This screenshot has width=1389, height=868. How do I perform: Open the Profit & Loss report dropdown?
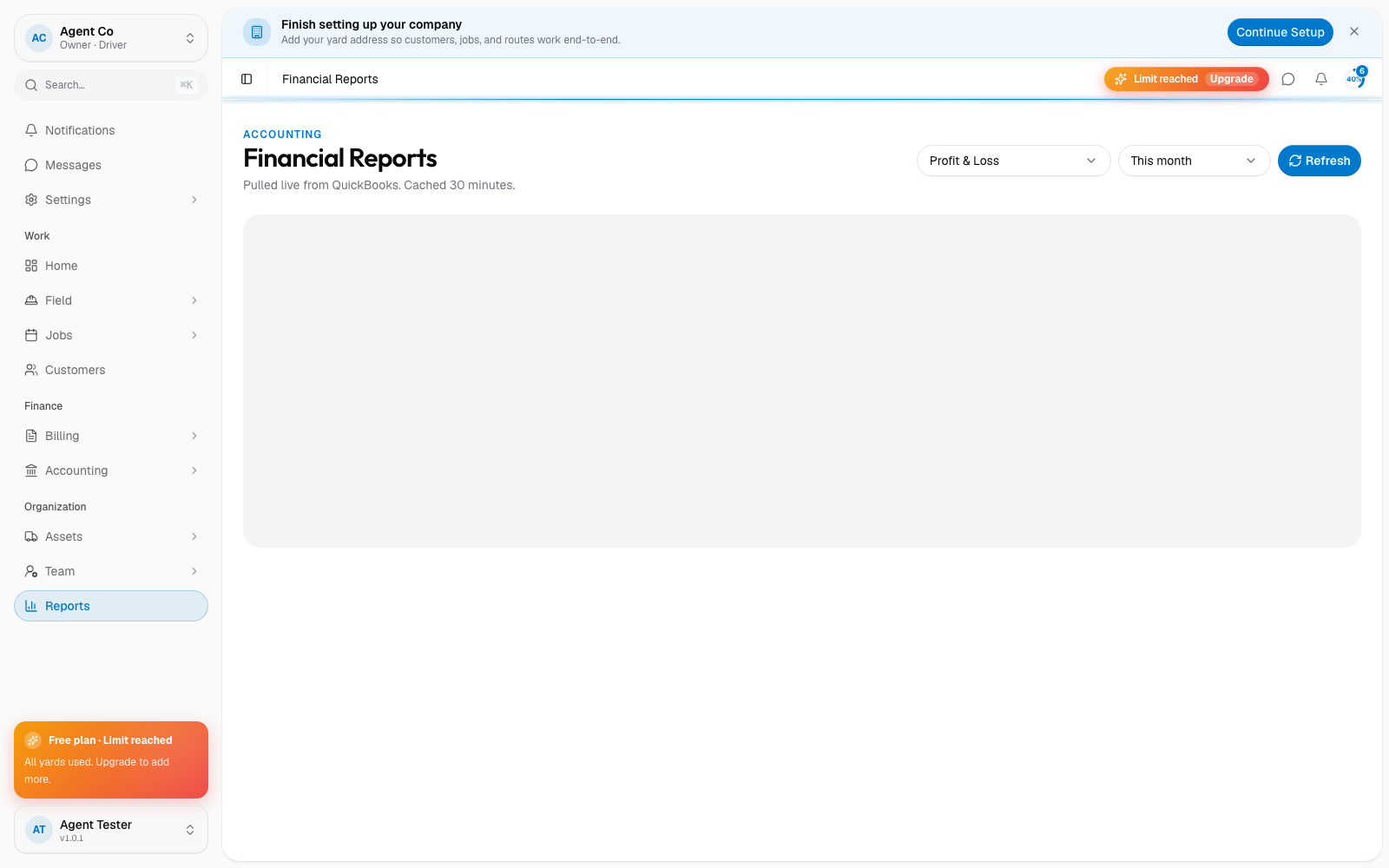click(1013, 161)
